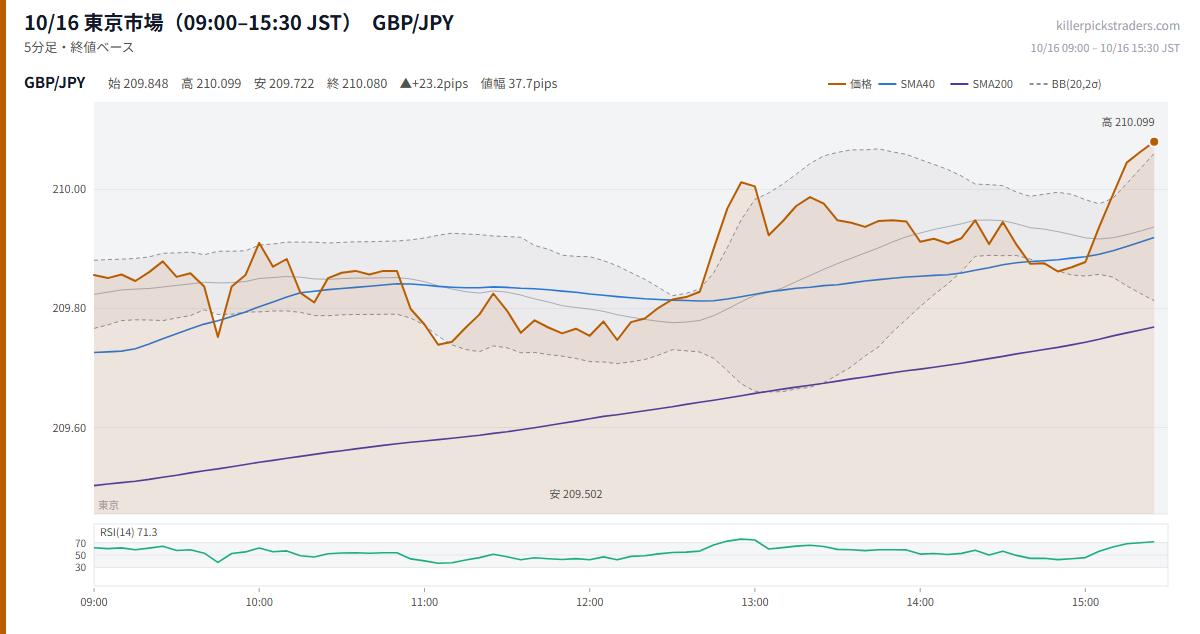Click the 5分足・終値ベース subtitle
The height and width of the screenshot is (634, 1200).
point(79,47)
